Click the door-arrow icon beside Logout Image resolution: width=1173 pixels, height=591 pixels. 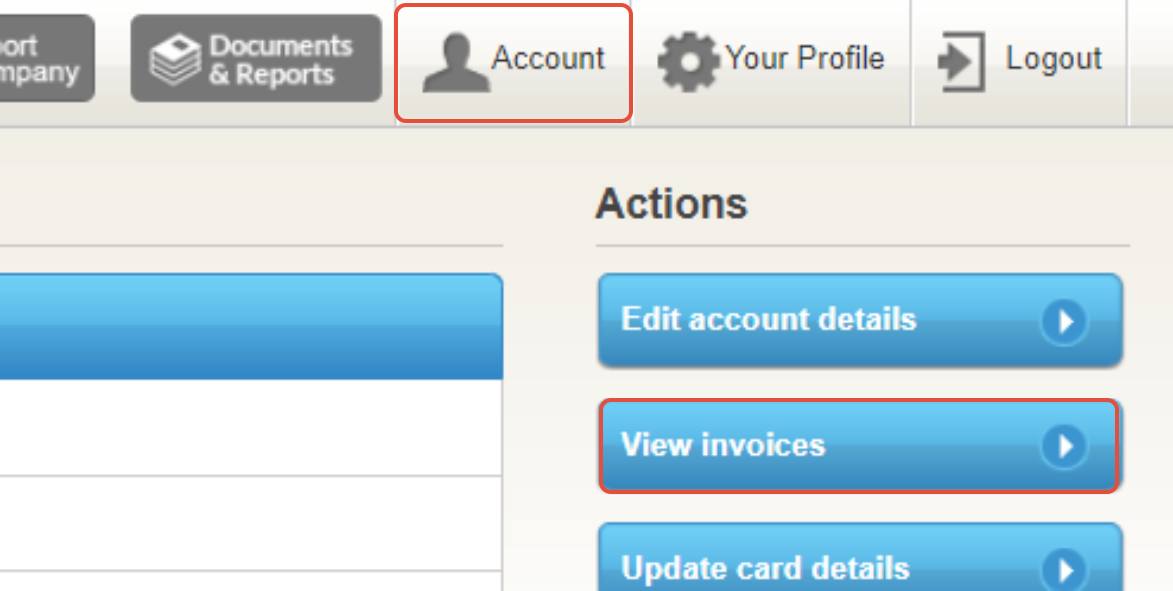(962, 60)
